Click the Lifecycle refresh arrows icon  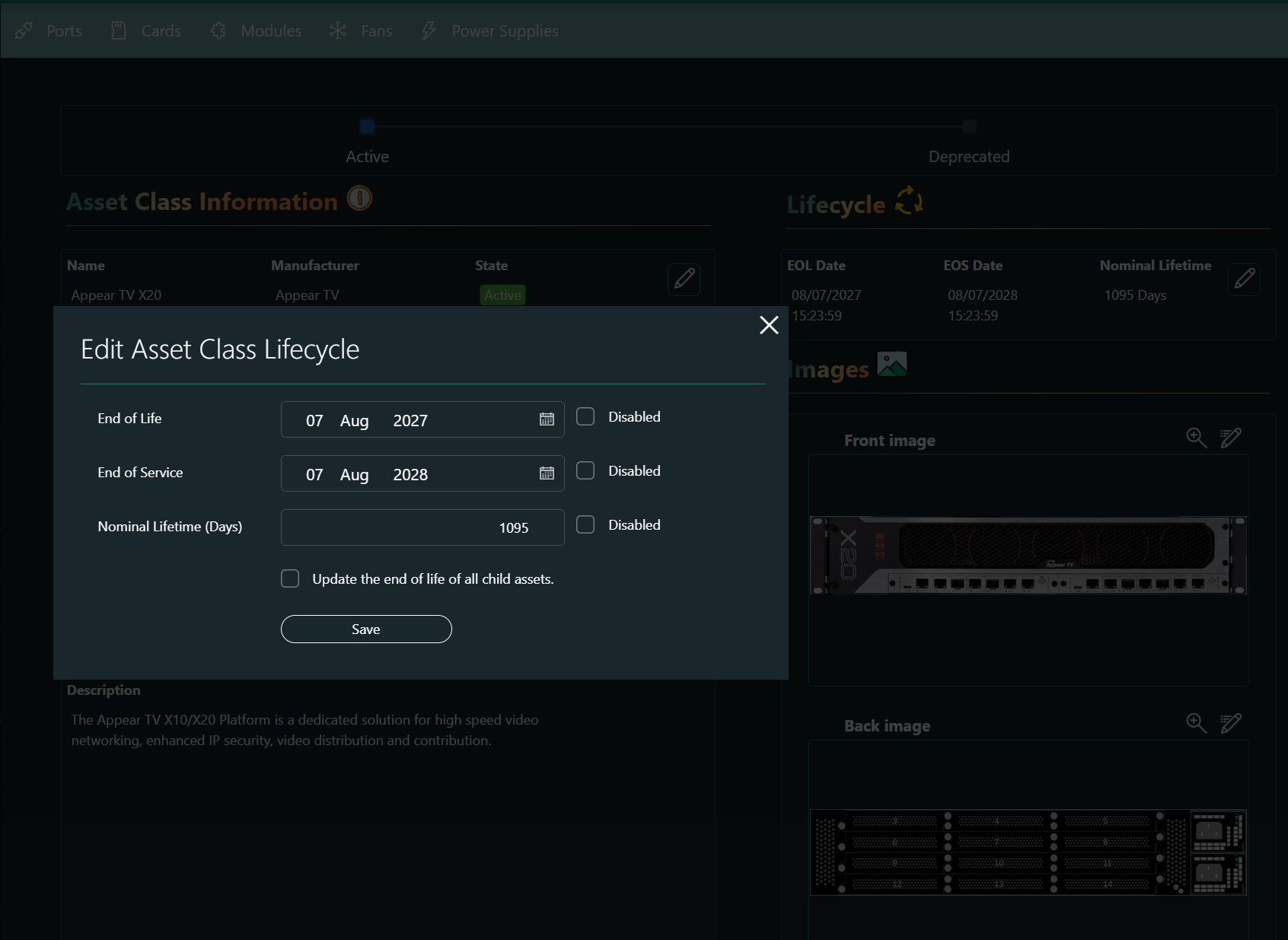tap(907, 202)
